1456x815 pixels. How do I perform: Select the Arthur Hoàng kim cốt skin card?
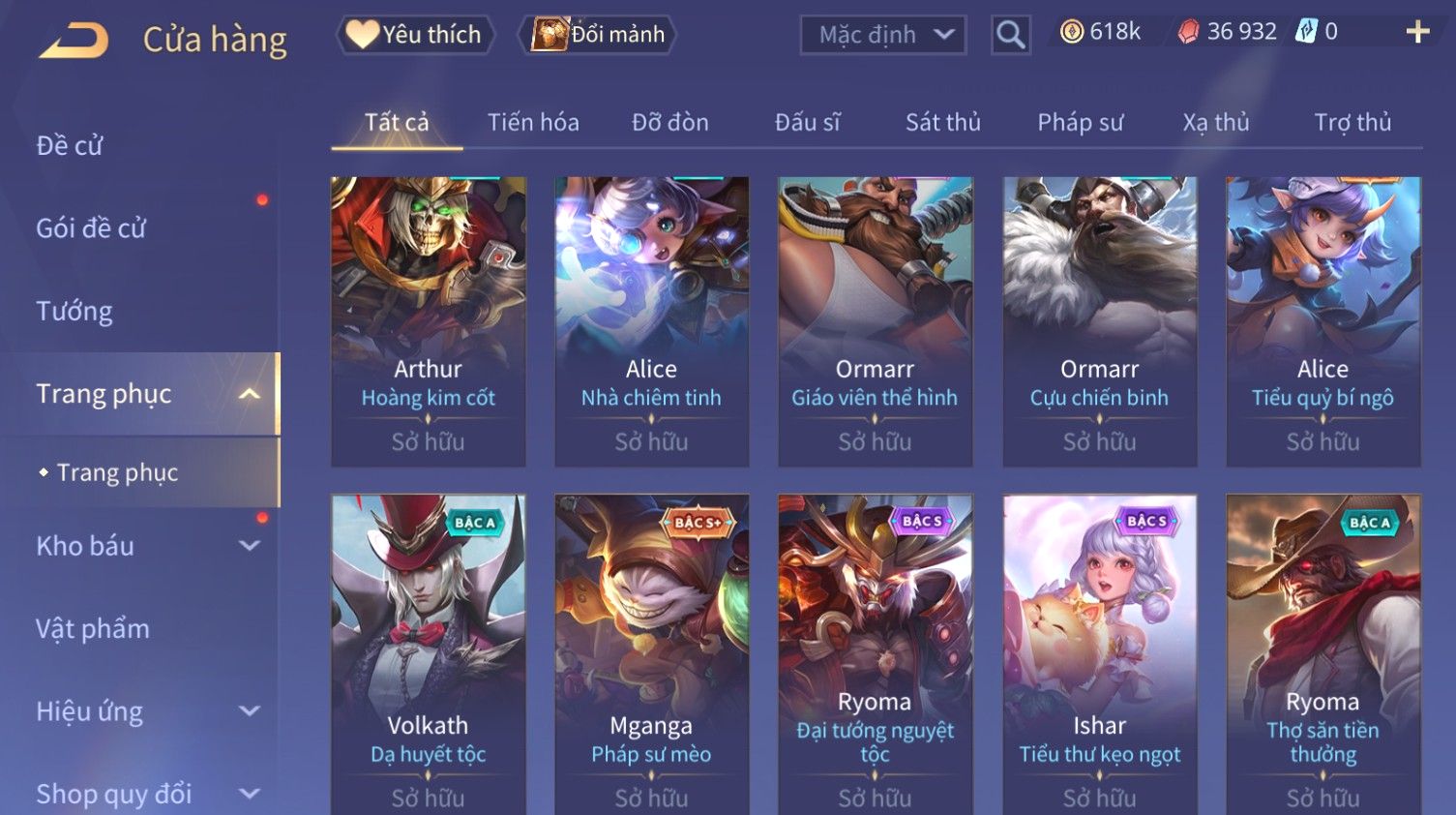pos(428,321)
